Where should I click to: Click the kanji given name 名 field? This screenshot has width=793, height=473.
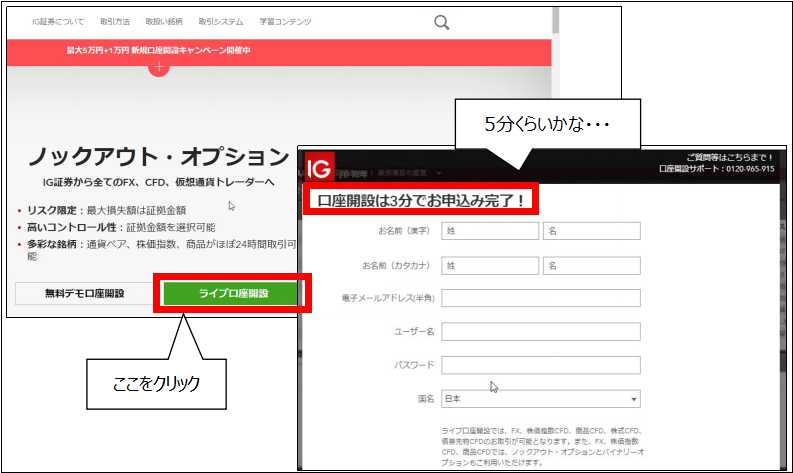click(590, 232)
